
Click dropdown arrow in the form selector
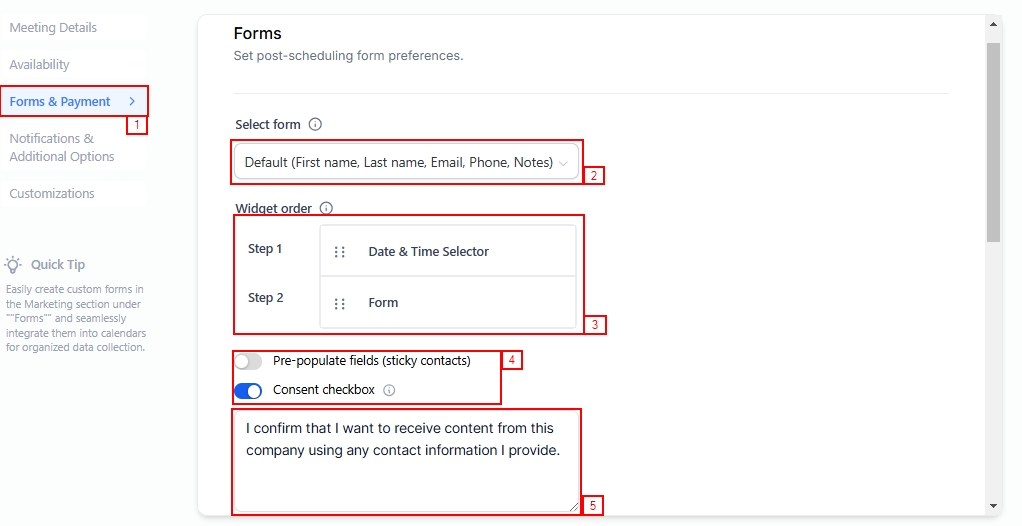click(x=564, y=163)
